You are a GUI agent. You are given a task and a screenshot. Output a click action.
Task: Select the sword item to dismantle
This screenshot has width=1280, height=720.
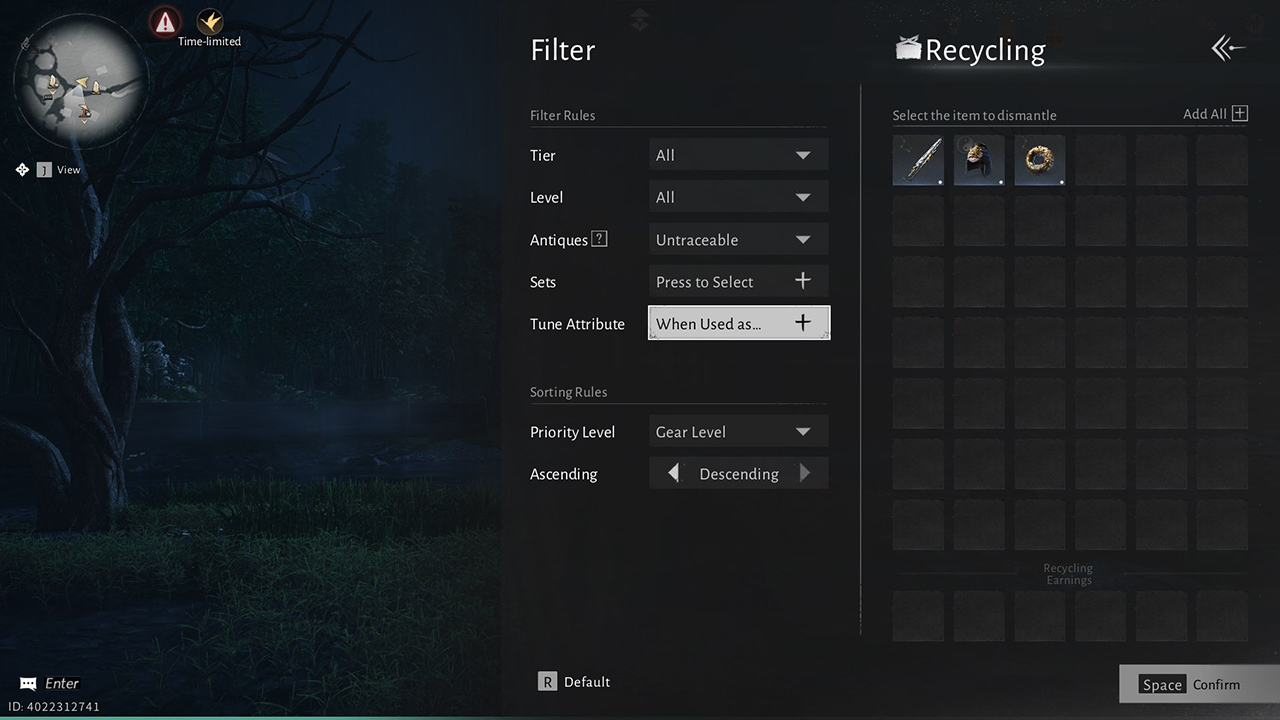click(917, 160)
